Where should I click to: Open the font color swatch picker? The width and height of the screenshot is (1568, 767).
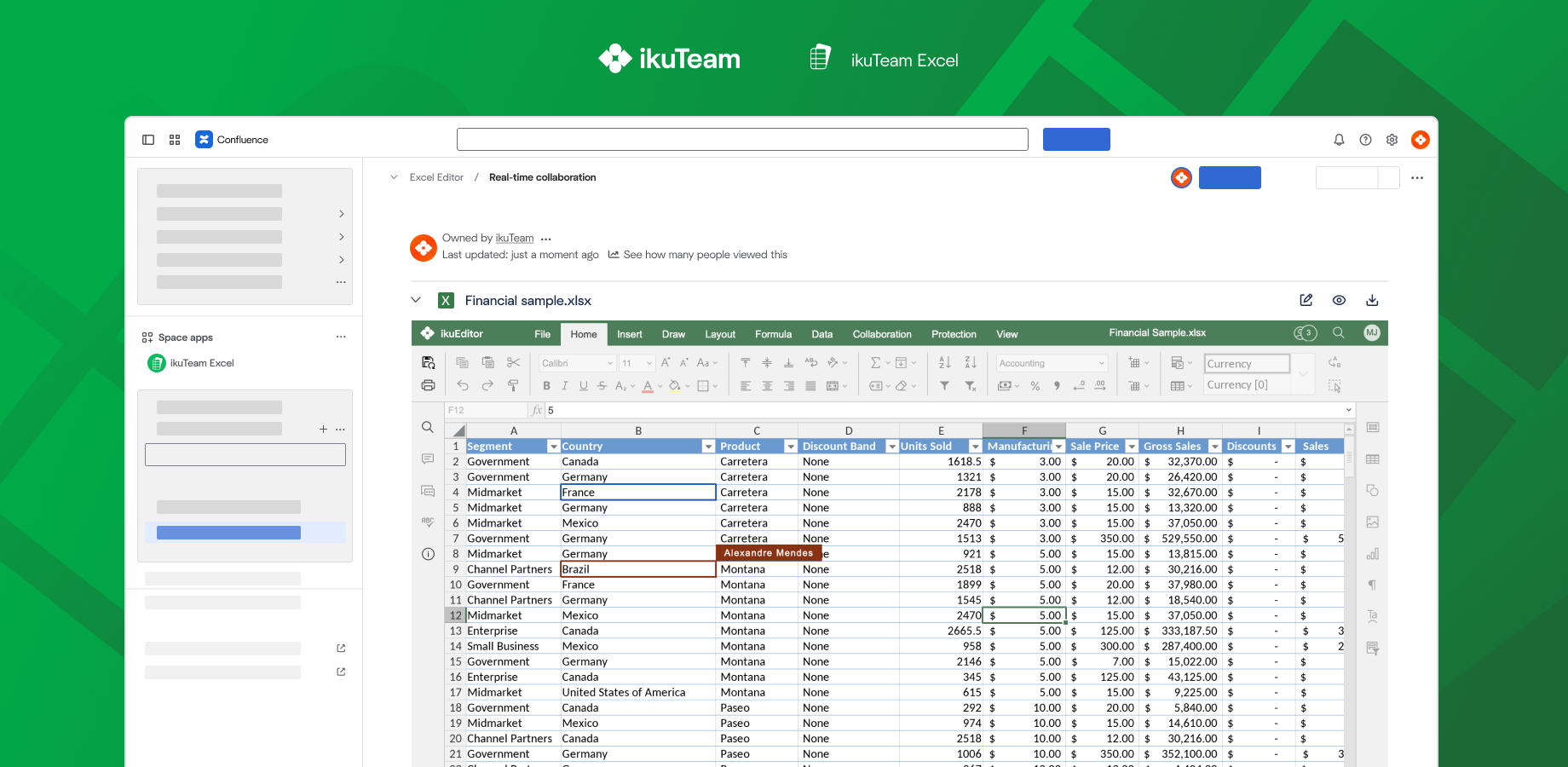(648, 386)
